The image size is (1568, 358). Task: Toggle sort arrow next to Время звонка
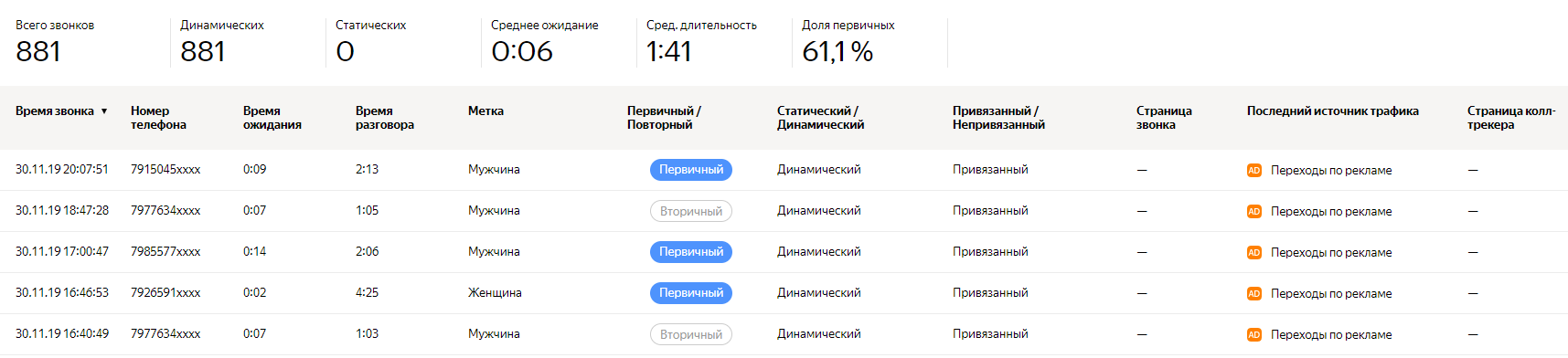[x=104, y=111]
